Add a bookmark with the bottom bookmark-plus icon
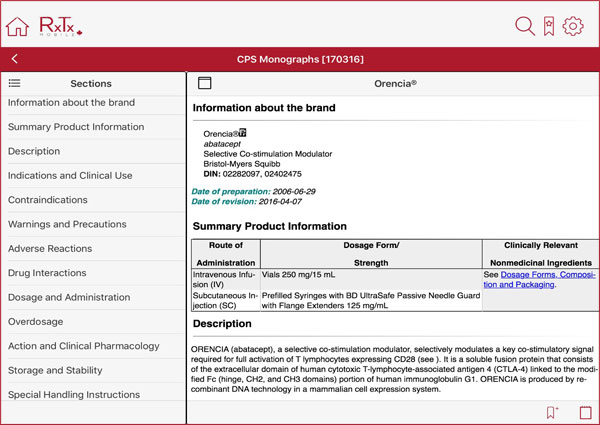Screen dimensions: 600x425 pos(552,412)
